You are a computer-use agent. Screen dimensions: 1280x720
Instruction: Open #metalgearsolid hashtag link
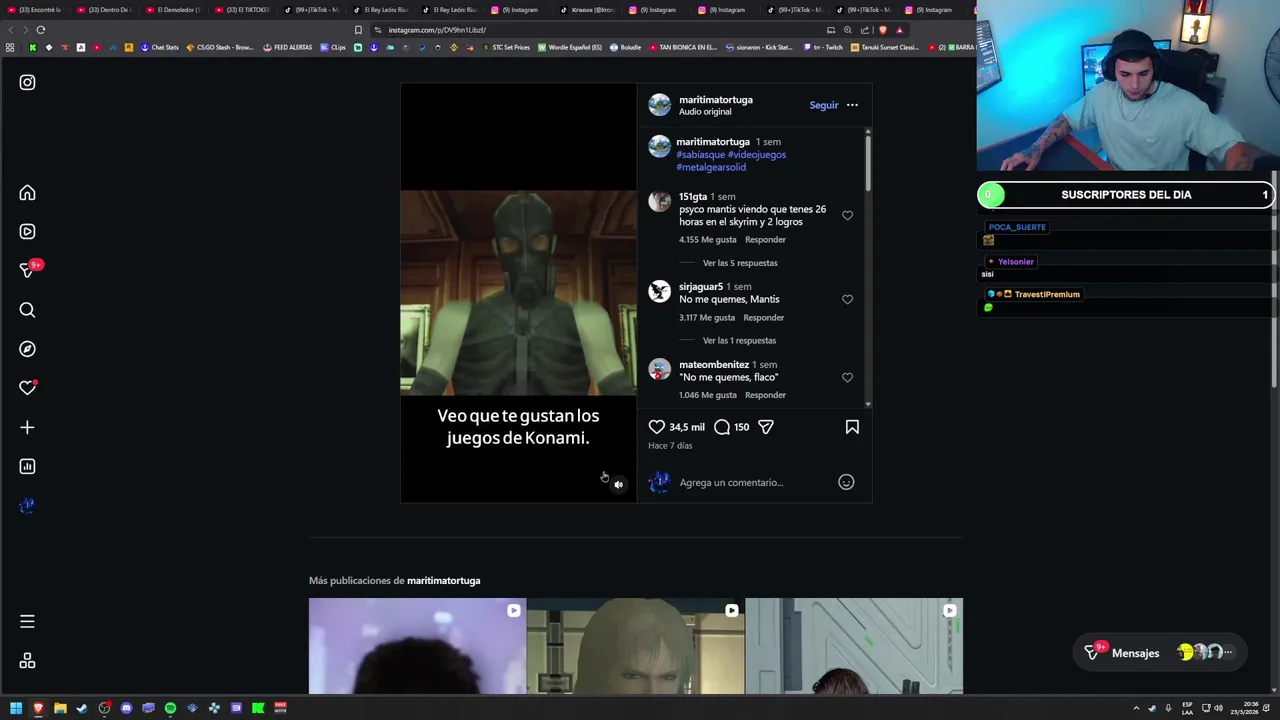711,167
